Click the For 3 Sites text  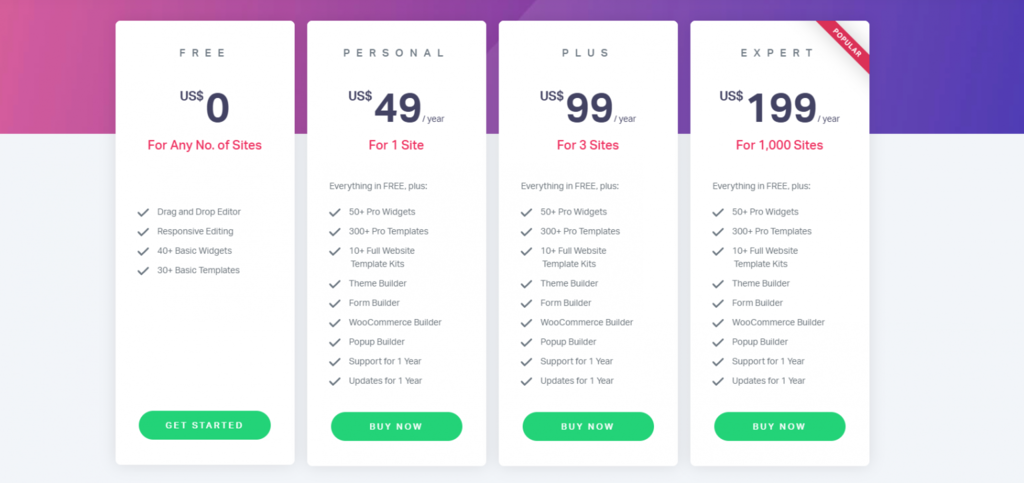[x=588, y=145]
